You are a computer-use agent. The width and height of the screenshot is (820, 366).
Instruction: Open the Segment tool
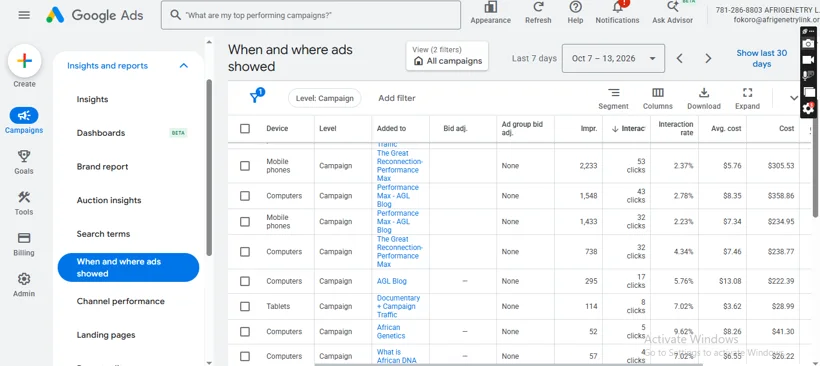613,98
